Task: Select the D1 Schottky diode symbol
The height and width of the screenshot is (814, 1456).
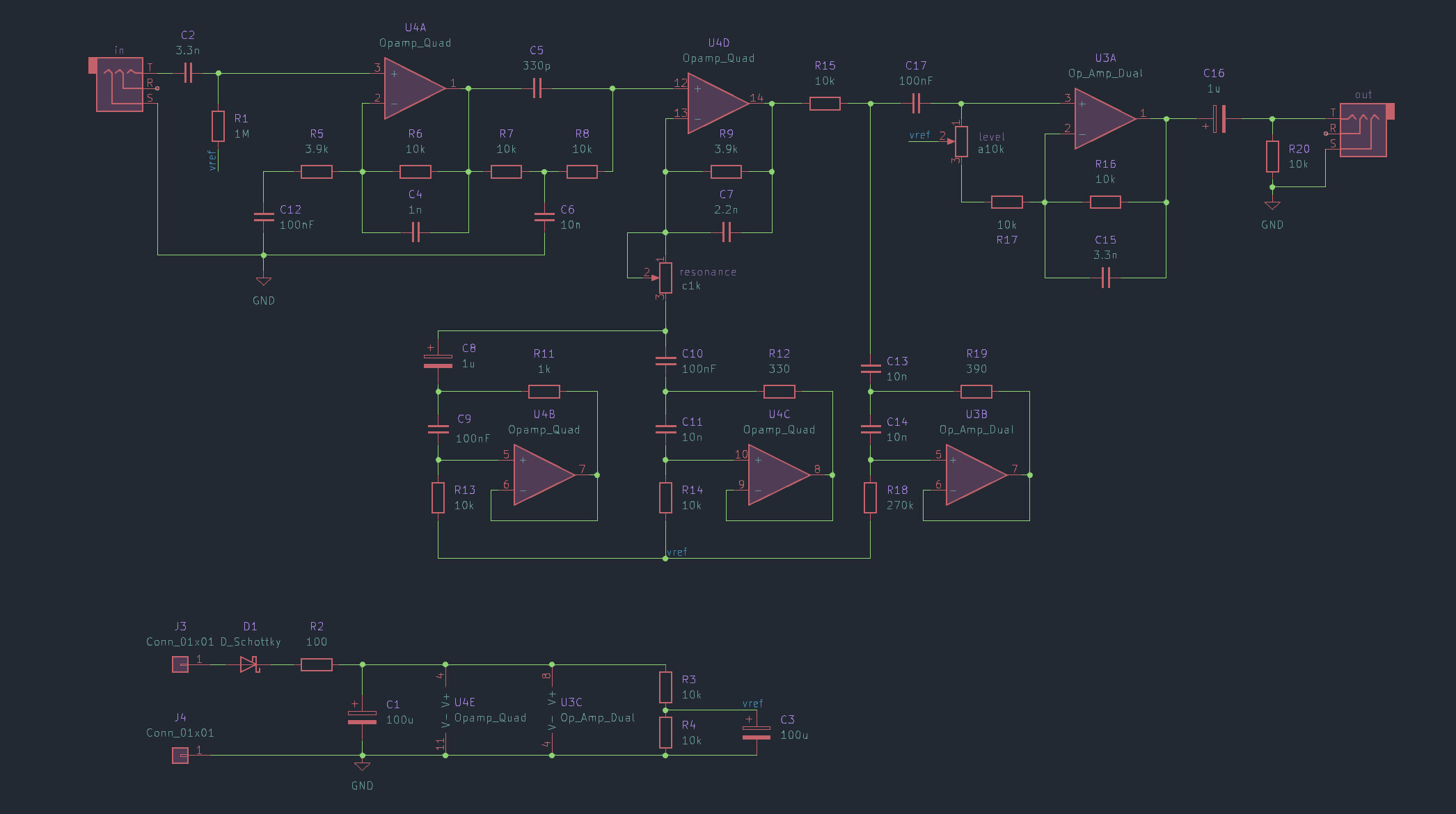Action: [x=250, y=664]
